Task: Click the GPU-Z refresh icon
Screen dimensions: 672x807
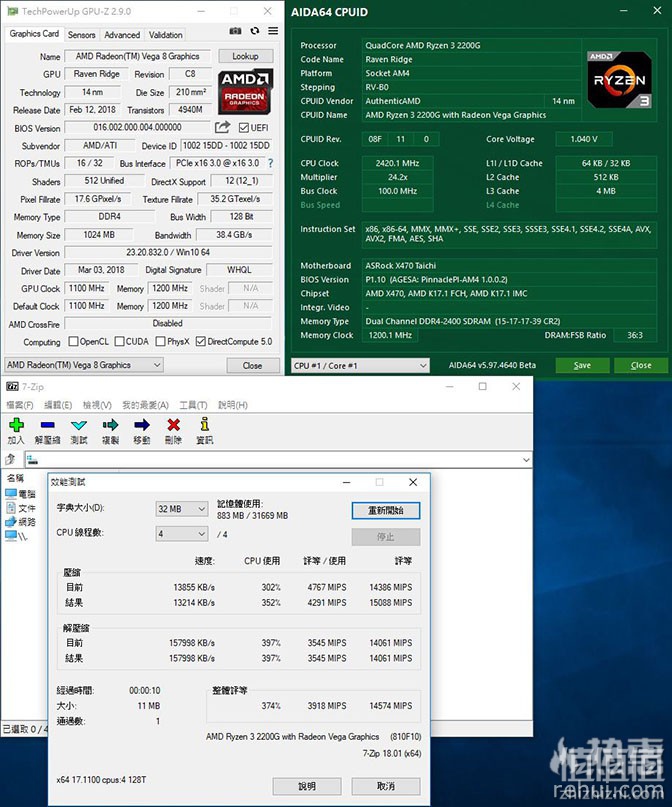Action: point(255,31)
